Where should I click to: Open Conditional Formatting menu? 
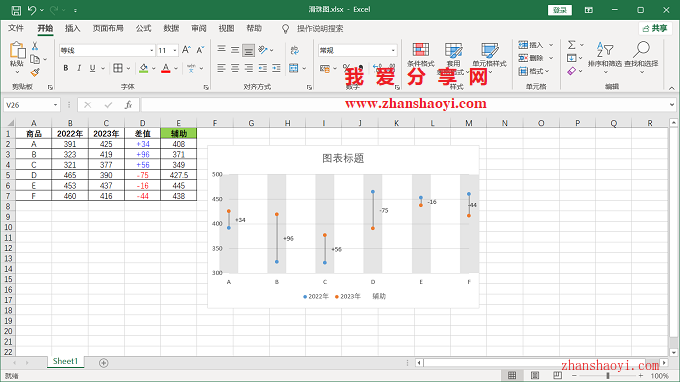[421, 54]
